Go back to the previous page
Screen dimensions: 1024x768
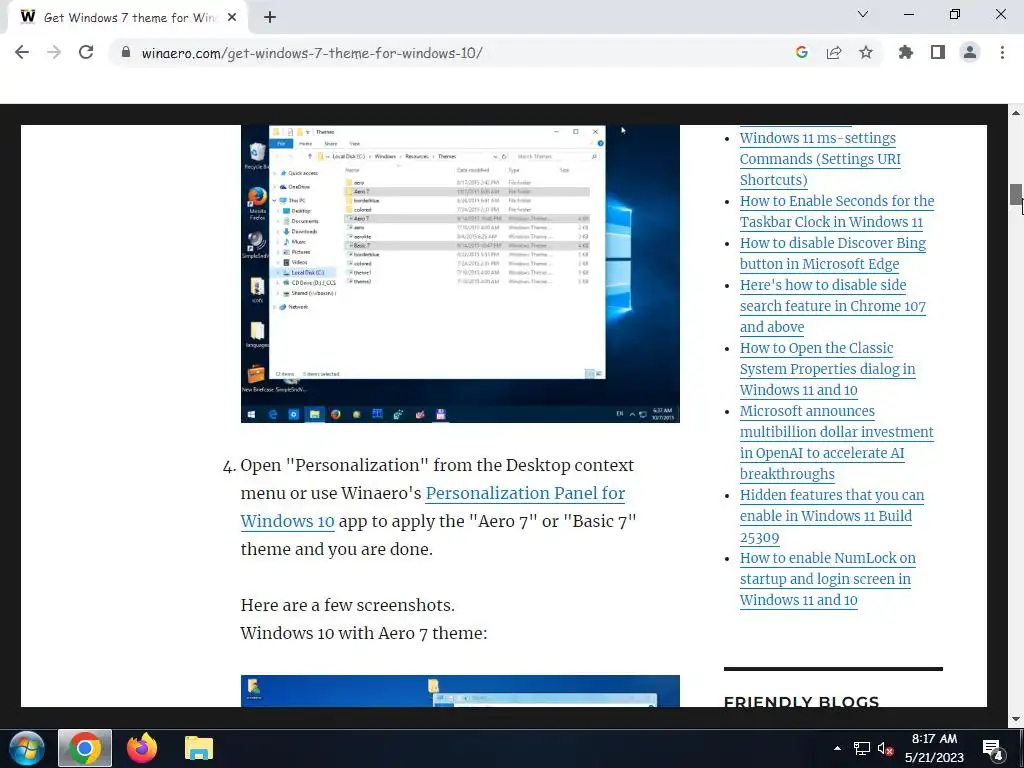[22, 52]
